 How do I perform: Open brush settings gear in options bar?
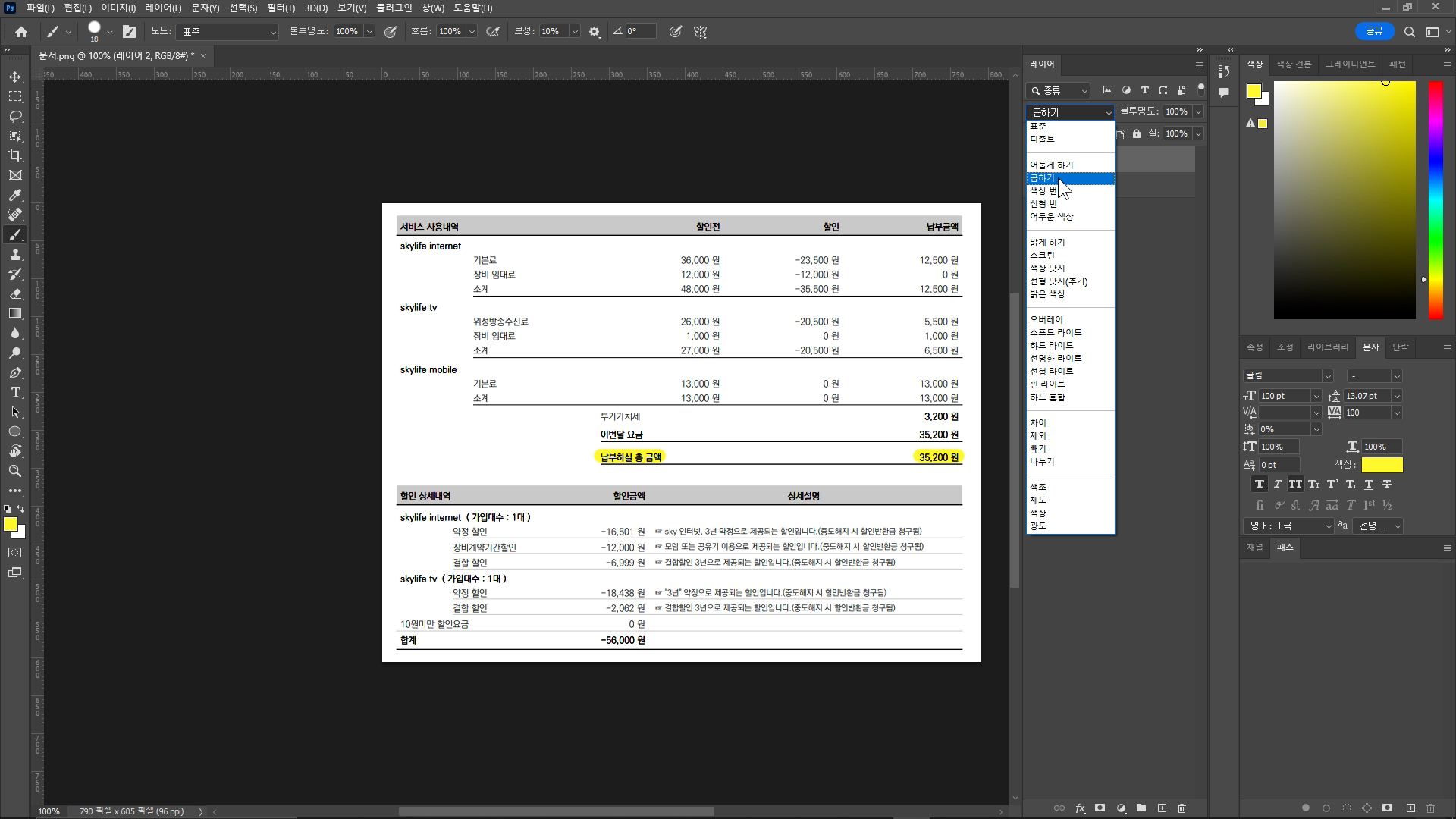click(595, 32)
